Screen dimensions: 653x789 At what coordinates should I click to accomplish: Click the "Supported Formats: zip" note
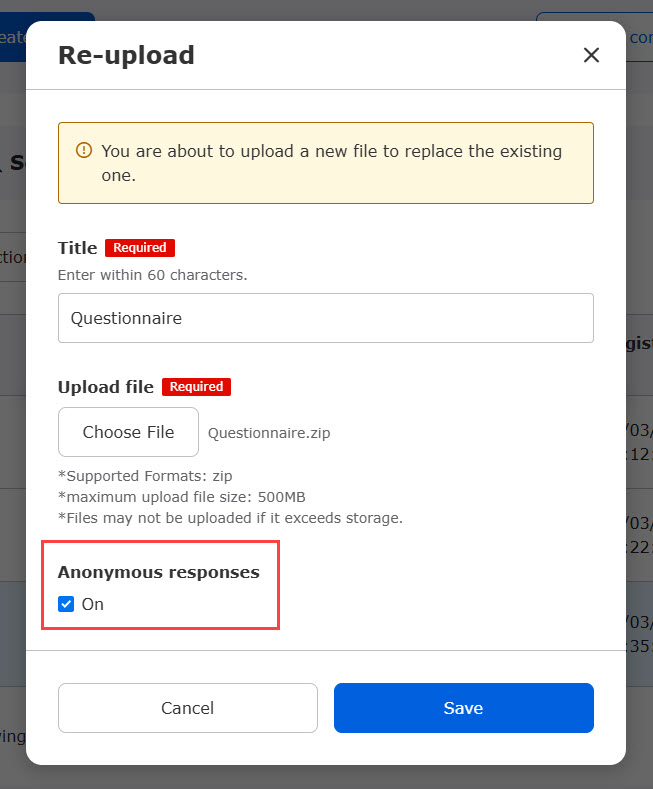(x=145, y=477)
